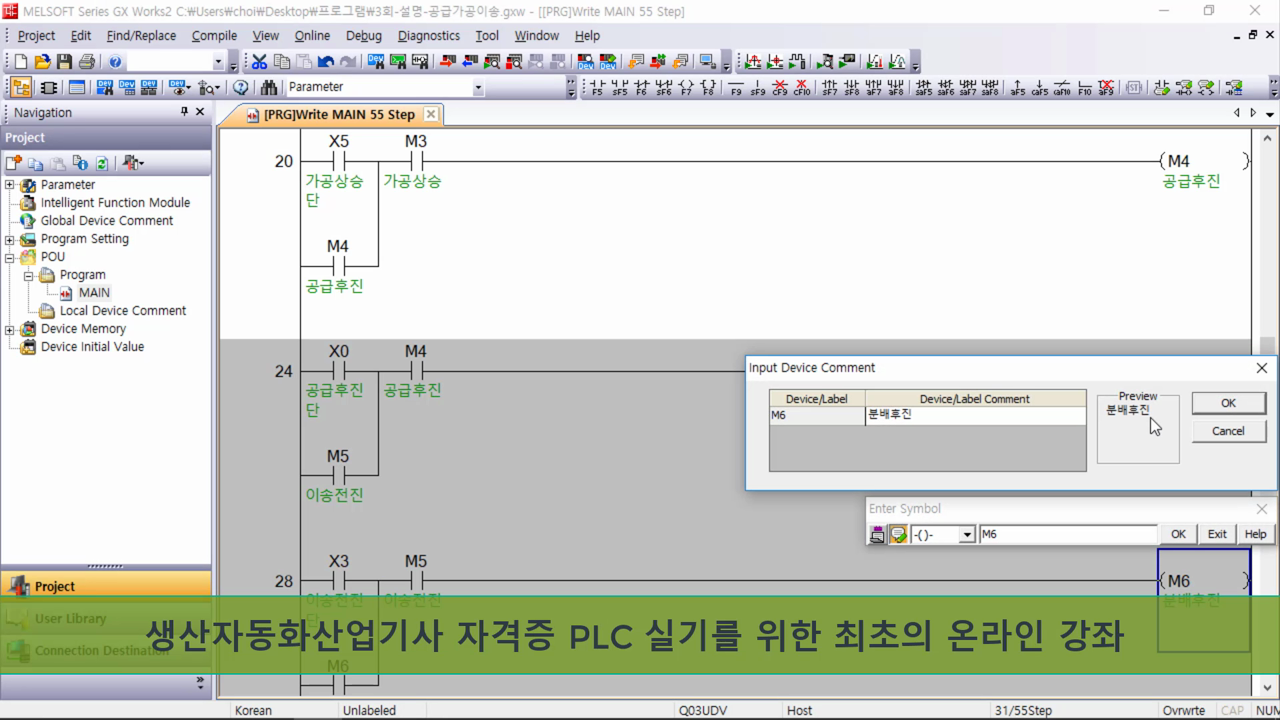Expand the Navigation panel bottom chevron
The height and width of the screenshot is (720, 1280).
200,683
